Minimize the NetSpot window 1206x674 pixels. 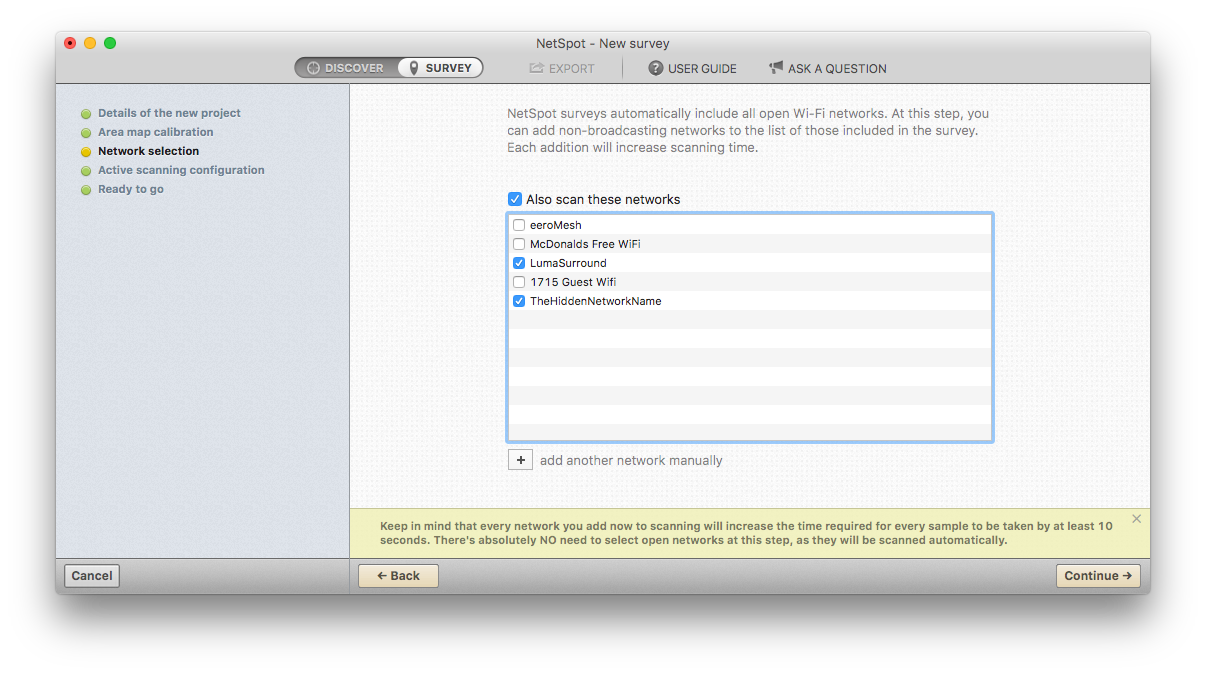(x=90, y=43)
